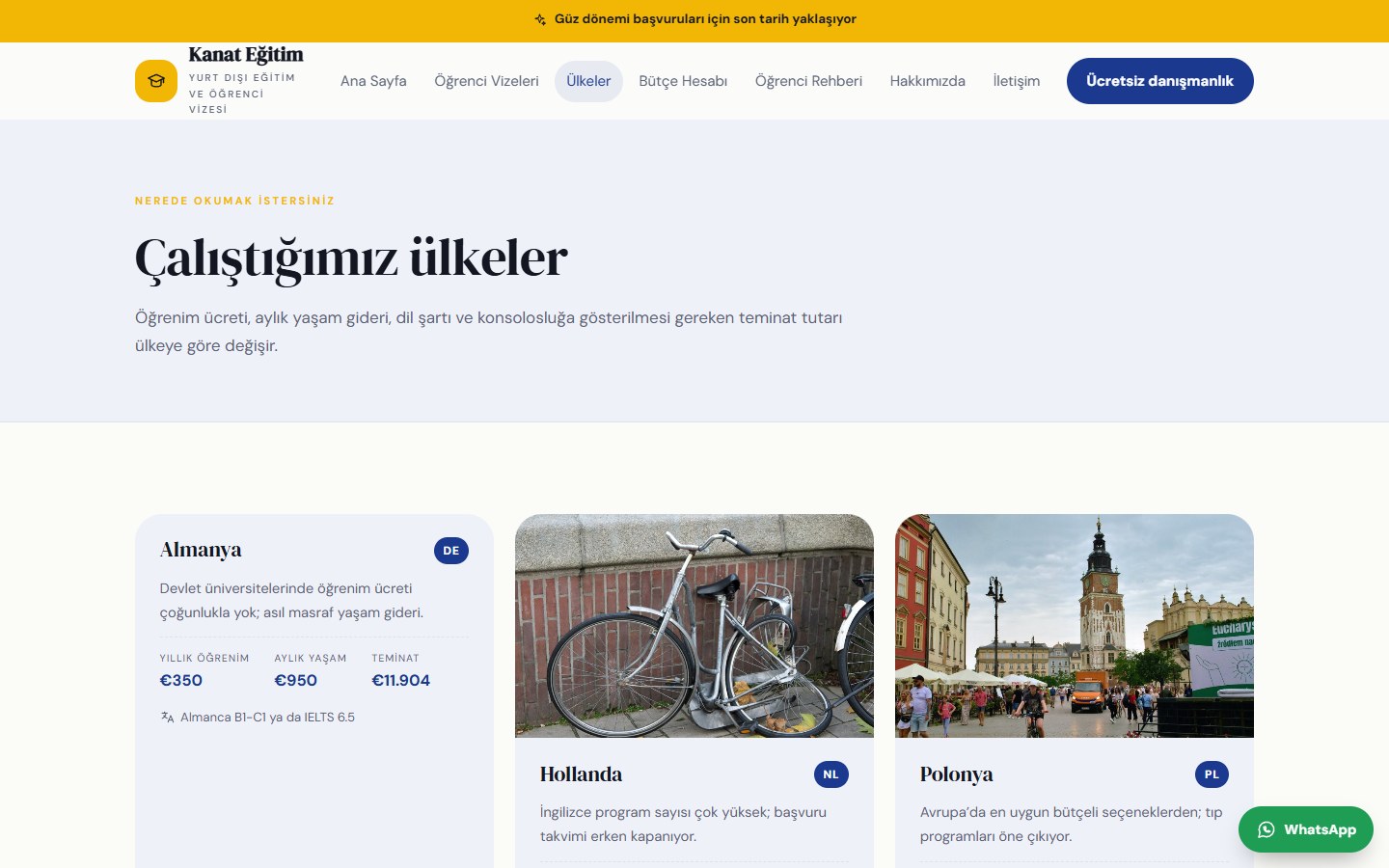Click the Almanya description about Devlet üniversitelerinde
Screen dimensions: 1389x868
point(291,600)
